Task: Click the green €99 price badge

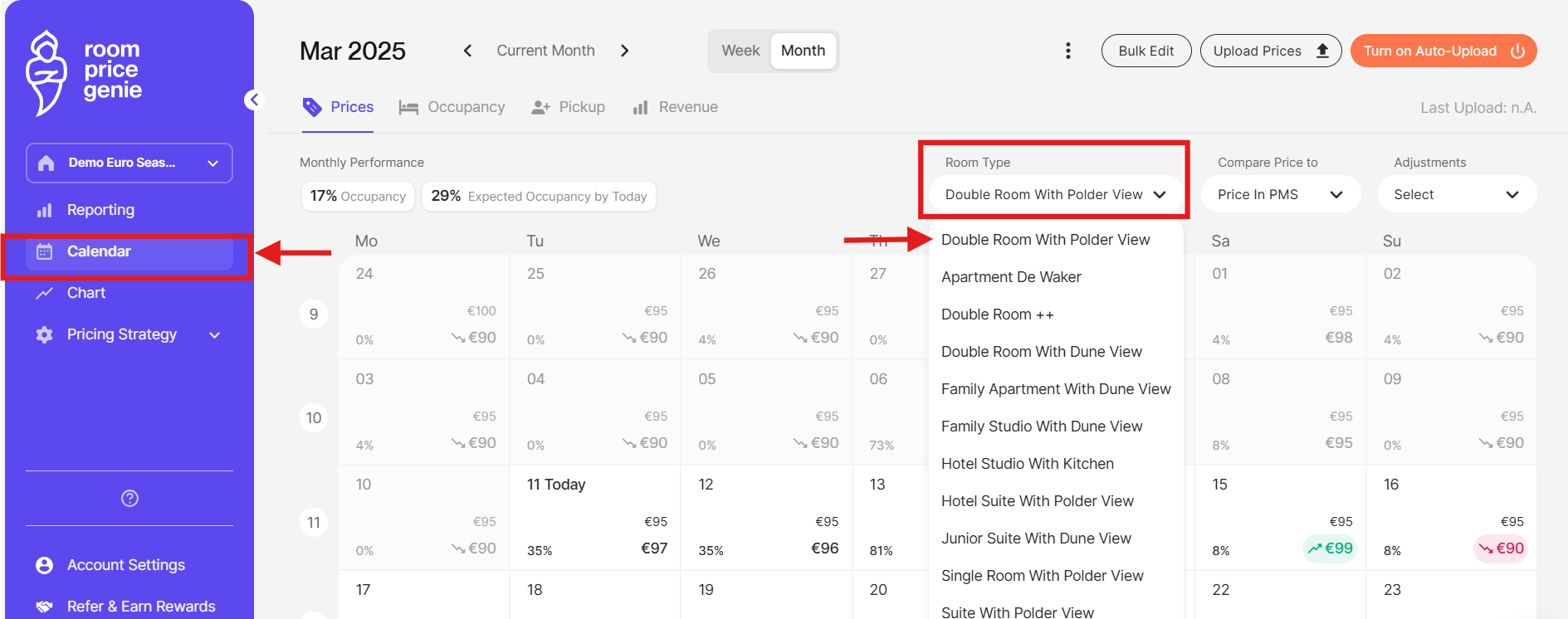Action: point(1330,548)
